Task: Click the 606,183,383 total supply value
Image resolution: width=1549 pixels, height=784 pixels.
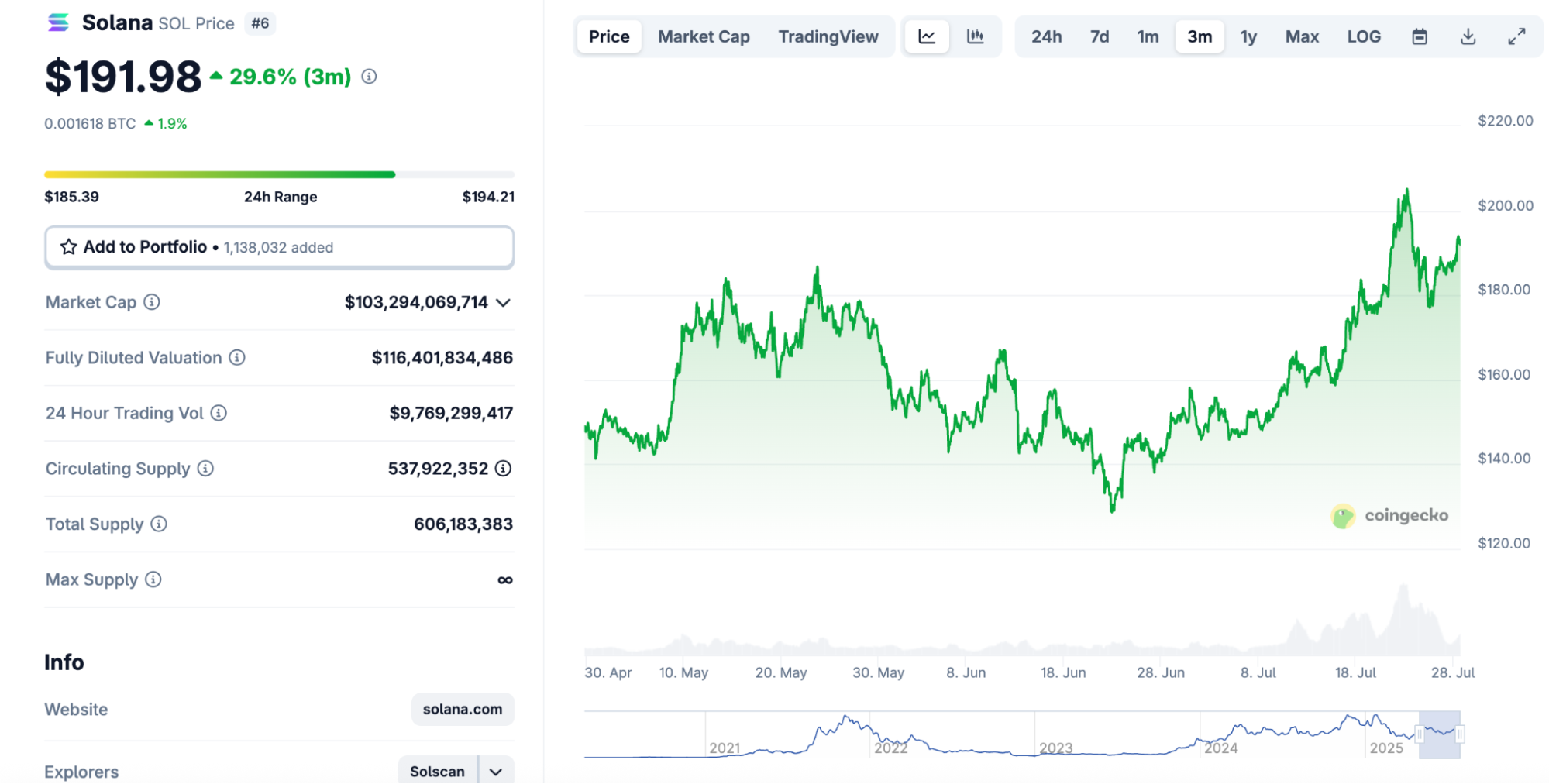Action: point(463,524)
